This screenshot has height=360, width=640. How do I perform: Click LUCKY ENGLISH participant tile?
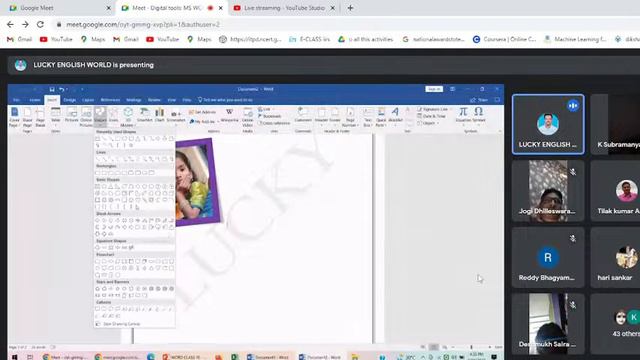548,124
